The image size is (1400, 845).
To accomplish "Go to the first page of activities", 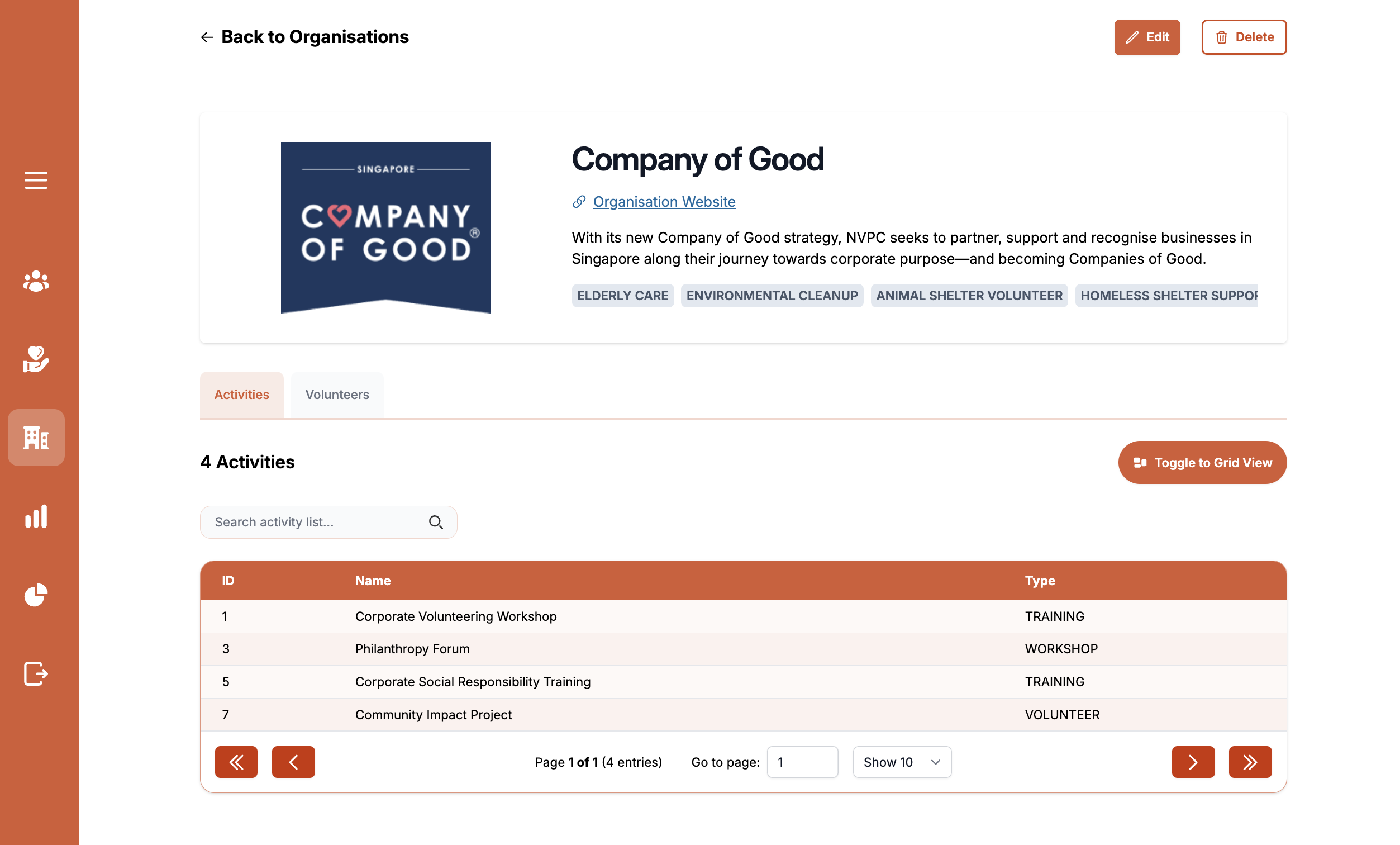I will (x=236, y=762).
